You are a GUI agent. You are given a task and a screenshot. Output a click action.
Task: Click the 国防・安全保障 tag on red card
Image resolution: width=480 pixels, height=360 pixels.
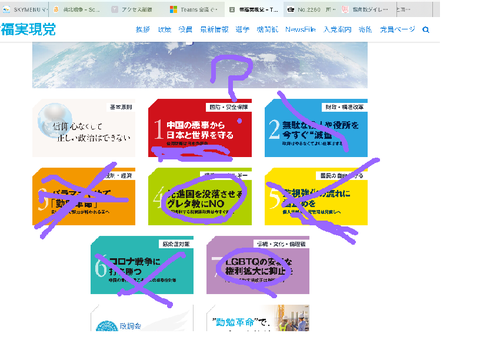point(228,107)
